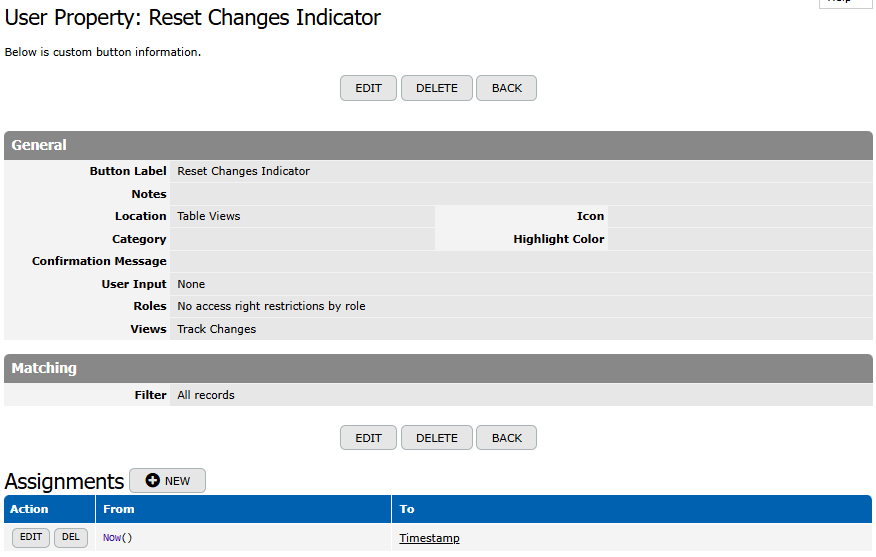Go back using the lower BACK button
The image size is (876, 557).
[x=506, y=438]
